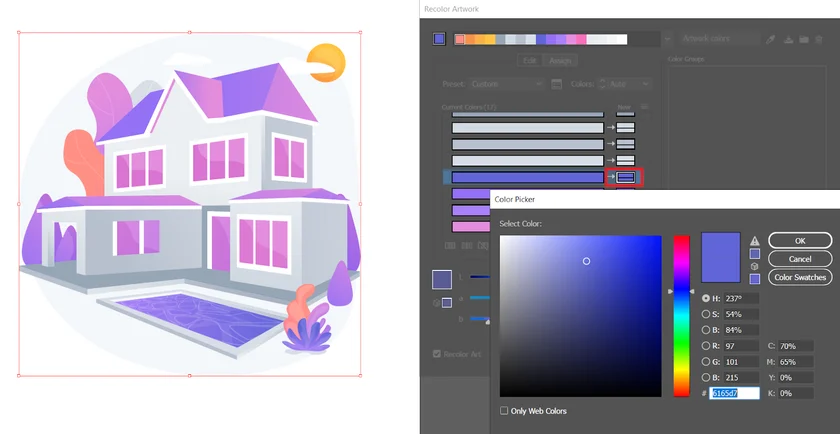Click the M field showing 65%
This screenshot has width=840, height=434.
click(796, 362)
